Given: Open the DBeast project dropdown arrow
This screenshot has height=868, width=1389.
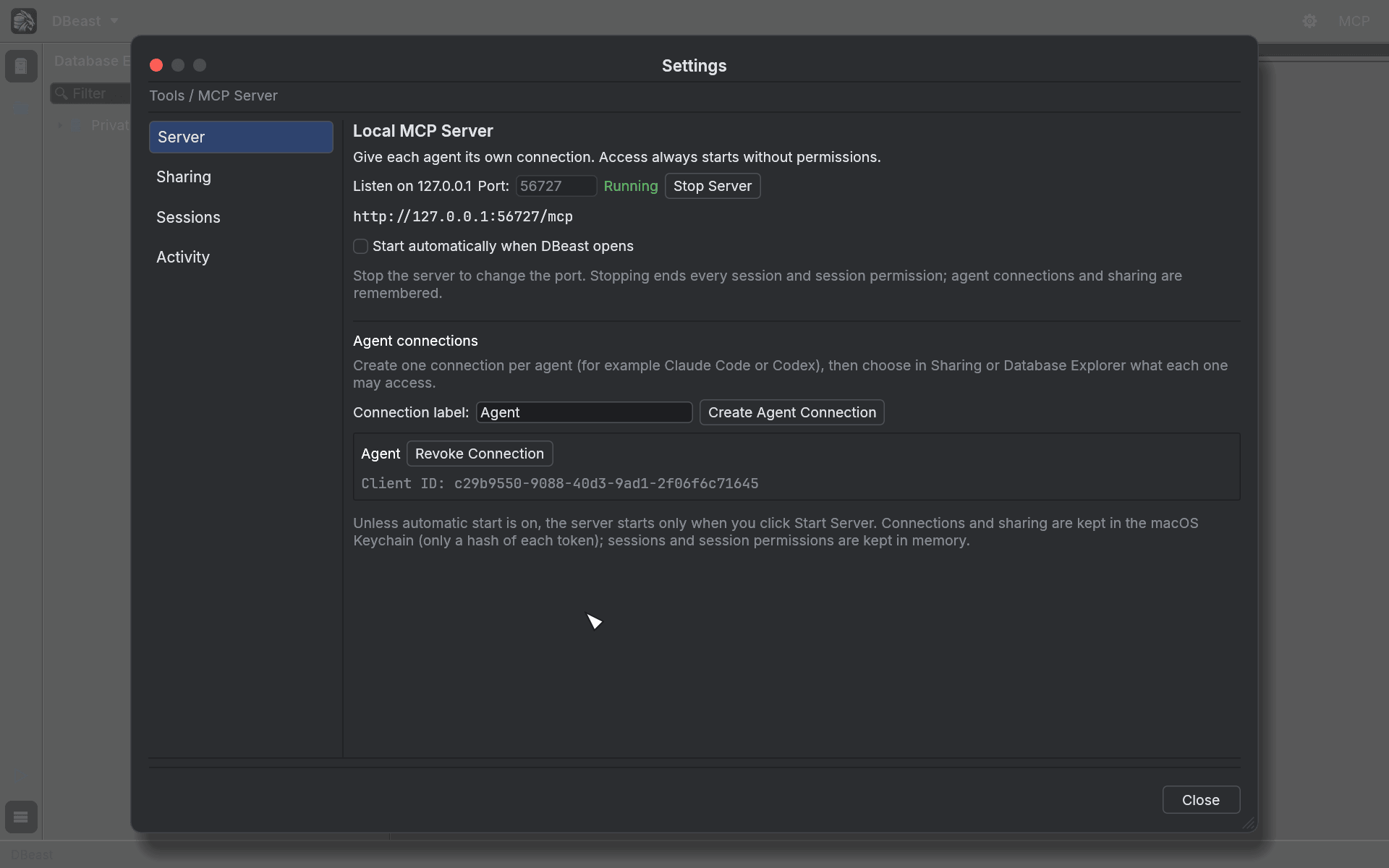Looking at the screenshot, I should click(x=114, y=21).
